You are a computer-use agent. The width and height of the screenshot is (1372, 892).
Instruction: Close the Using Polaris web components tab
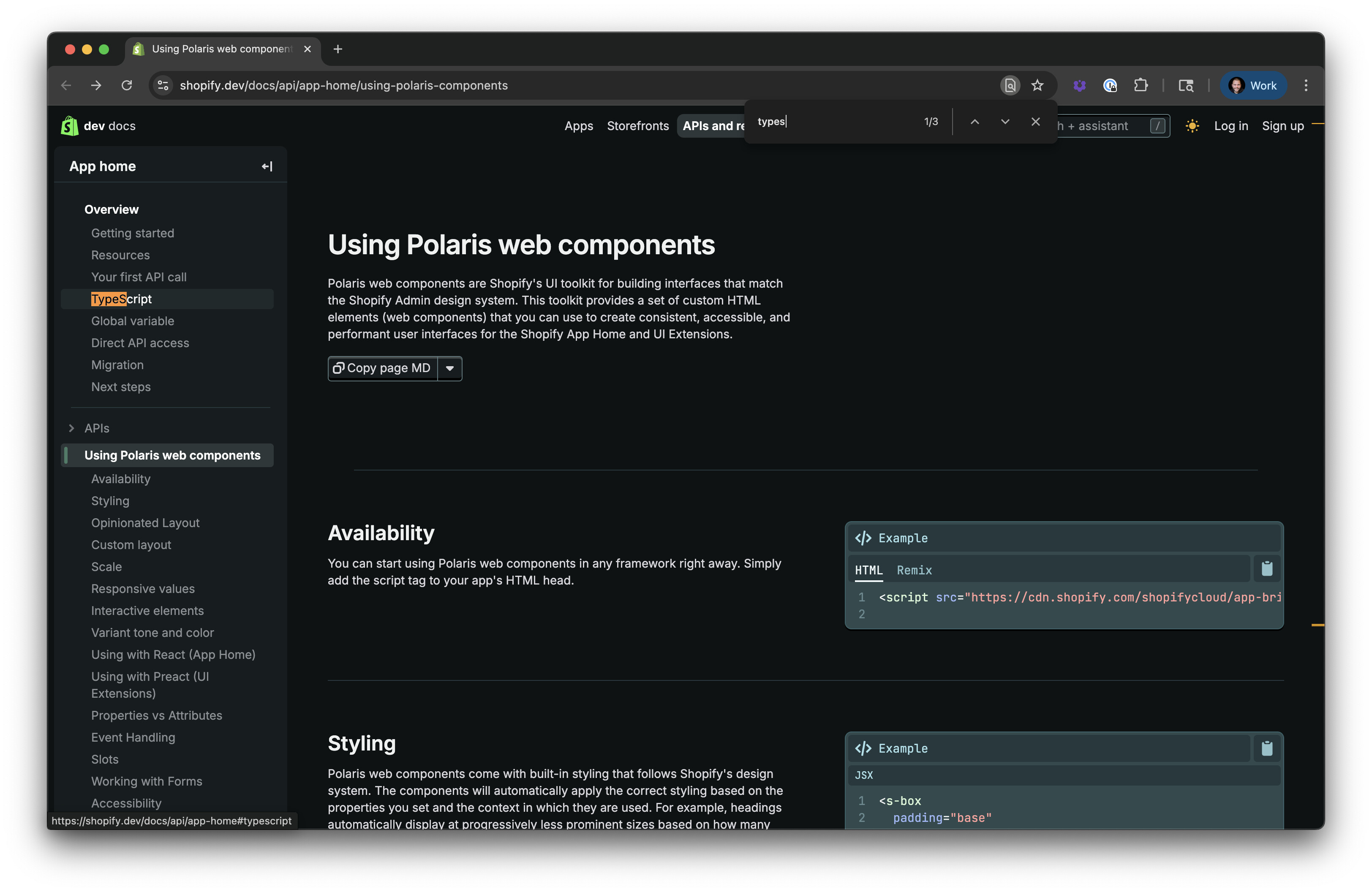[x=307, y=49]
